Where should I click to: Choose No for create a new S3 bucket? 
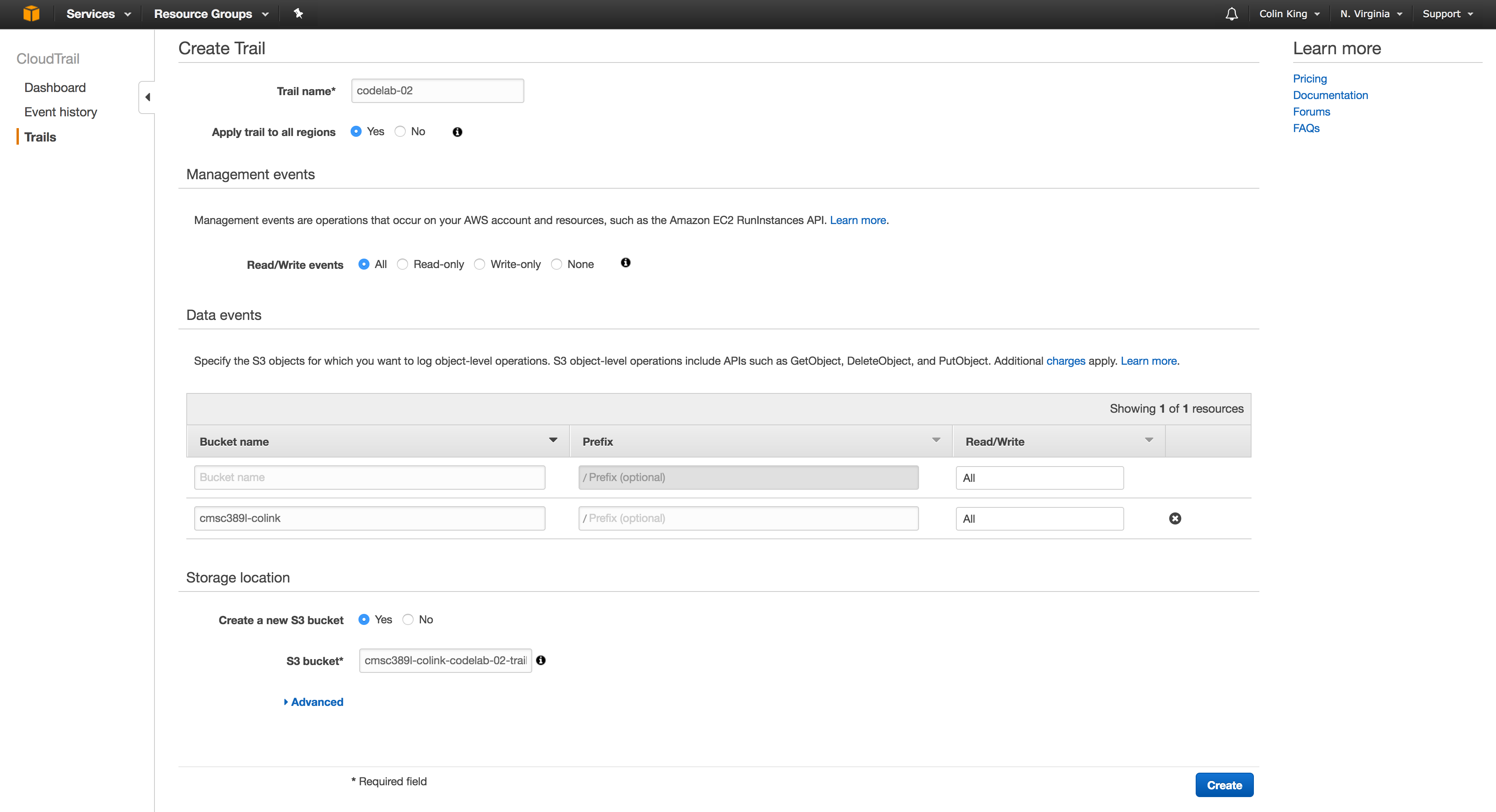(408, 620)
